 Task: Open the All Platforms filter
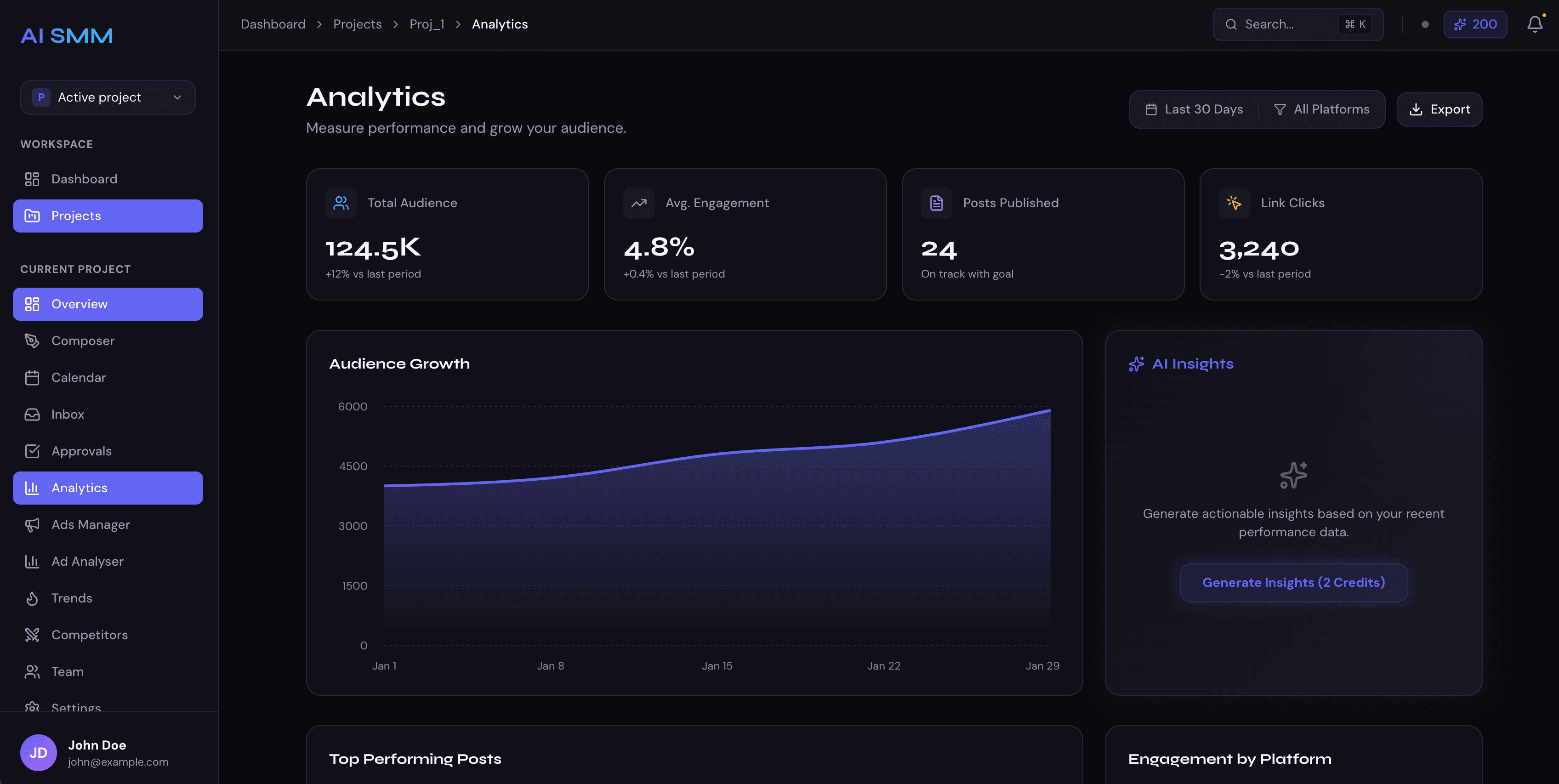point(1322,109)
